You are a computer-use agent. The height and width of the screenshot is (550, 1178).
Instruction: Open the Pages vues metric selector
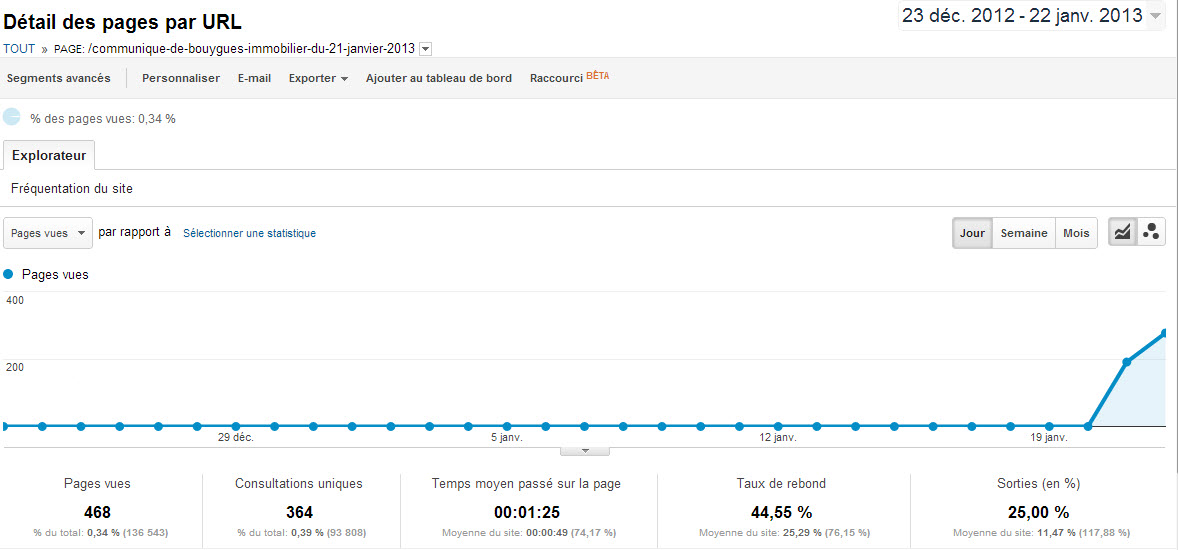[x=48, y=233]
